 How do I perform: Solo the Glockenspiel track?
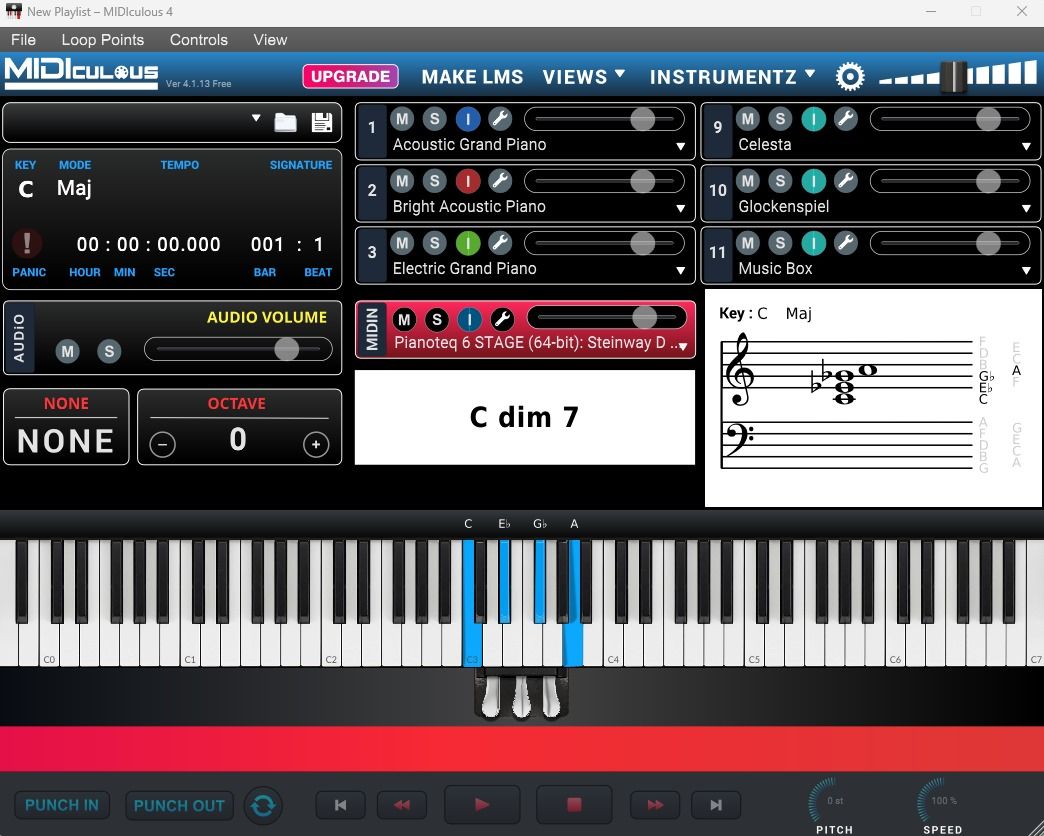pos(780,181)
